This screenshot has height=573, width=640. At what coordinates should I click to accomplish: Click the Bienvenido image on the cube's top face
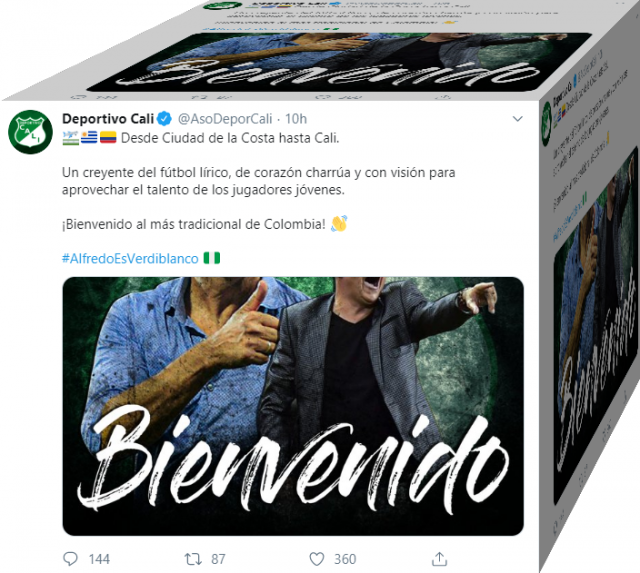pyautogui.click(x=339, y=61)
